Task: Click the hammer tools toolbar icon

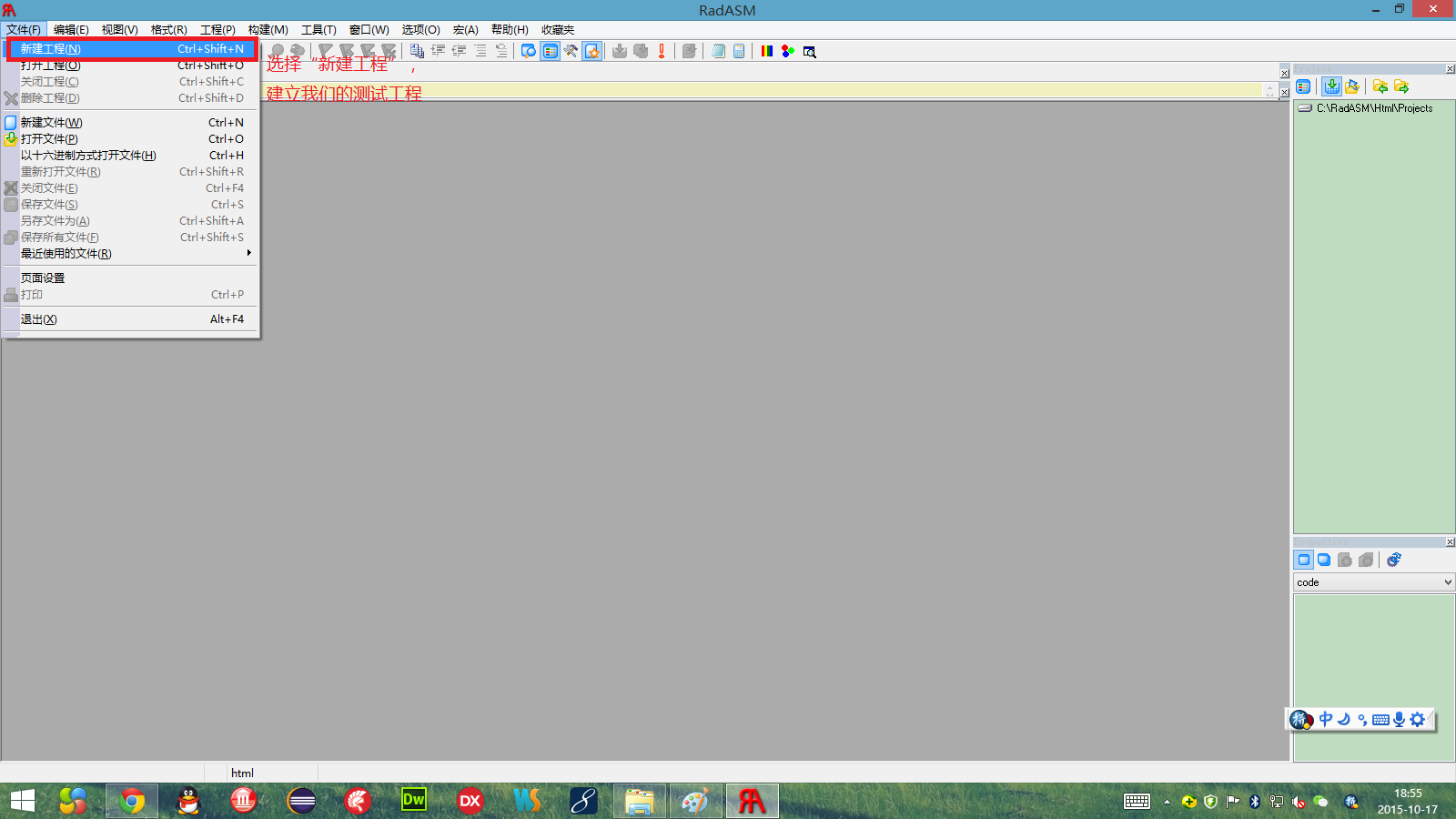Action: [571, 51]
